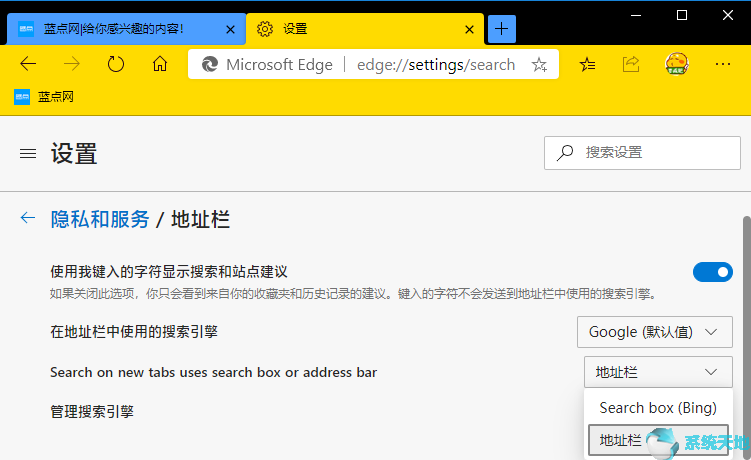Open the favorites list icon

tap(587, 64)
